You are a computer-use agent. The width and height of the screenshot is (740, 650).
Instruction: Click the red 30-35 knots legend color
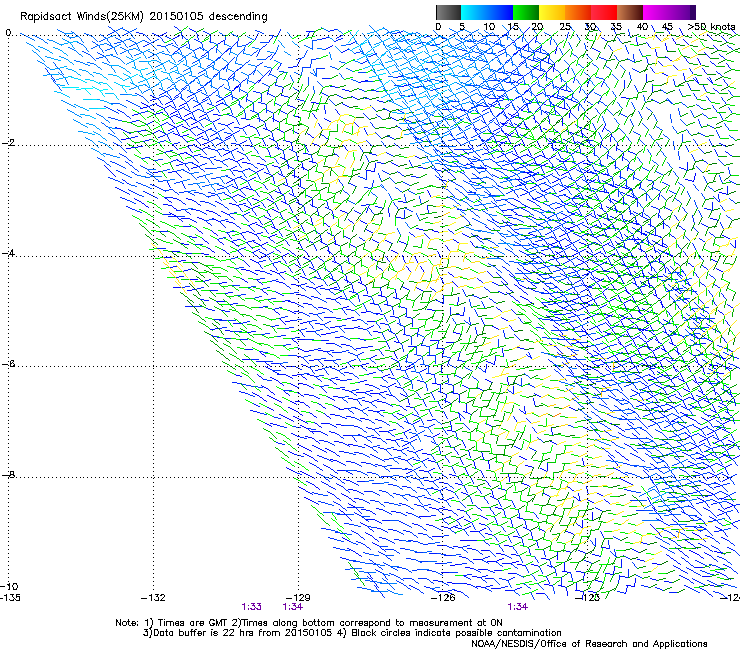[604, 12]
